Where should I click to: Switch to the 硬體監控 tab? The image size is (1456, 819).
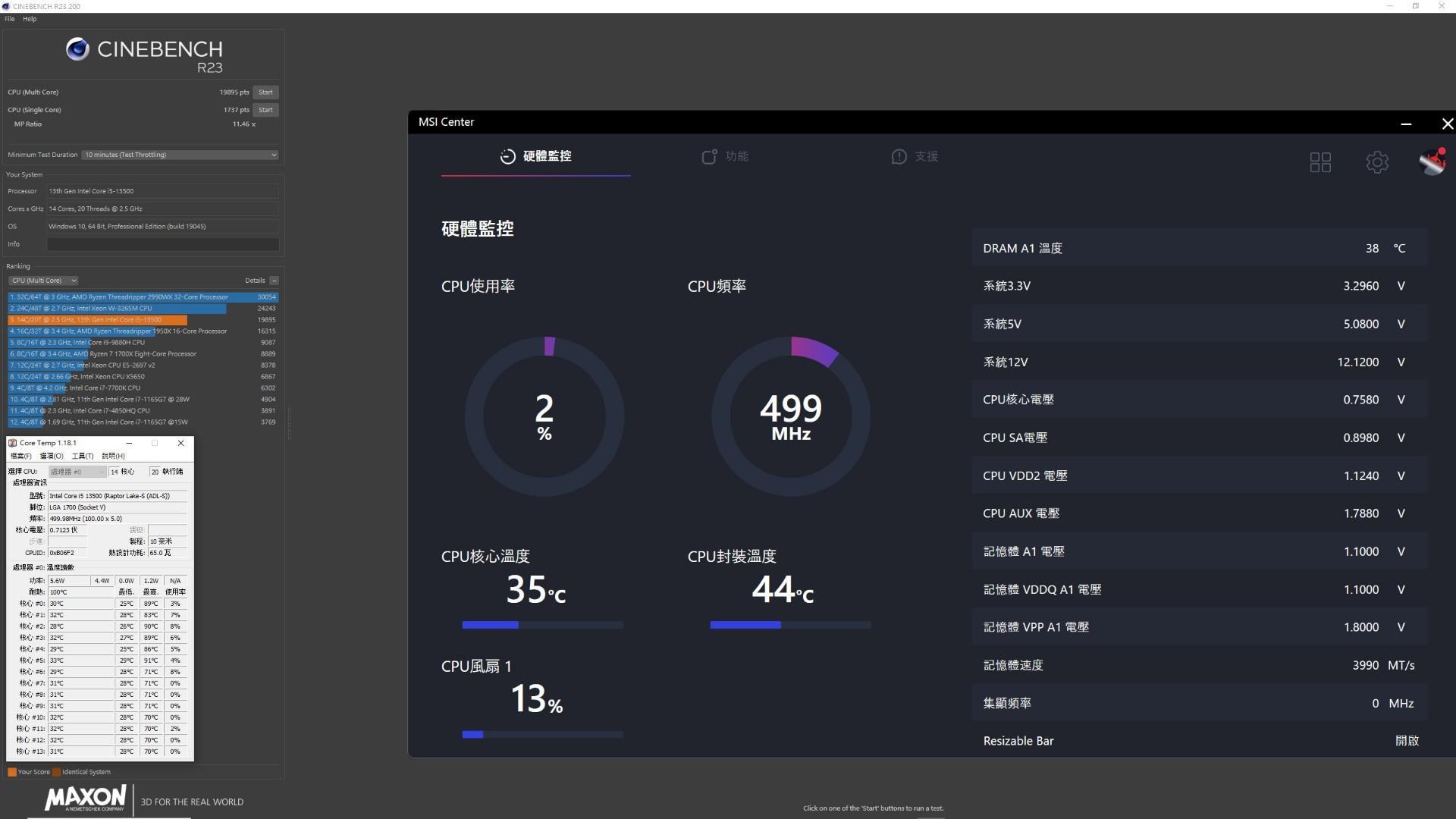[x=535, y=156]
